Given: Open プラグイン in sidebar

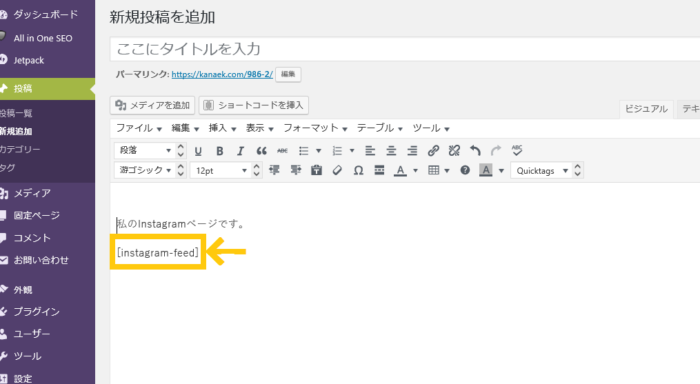Looking at the screenshot, I should [37, 312].
